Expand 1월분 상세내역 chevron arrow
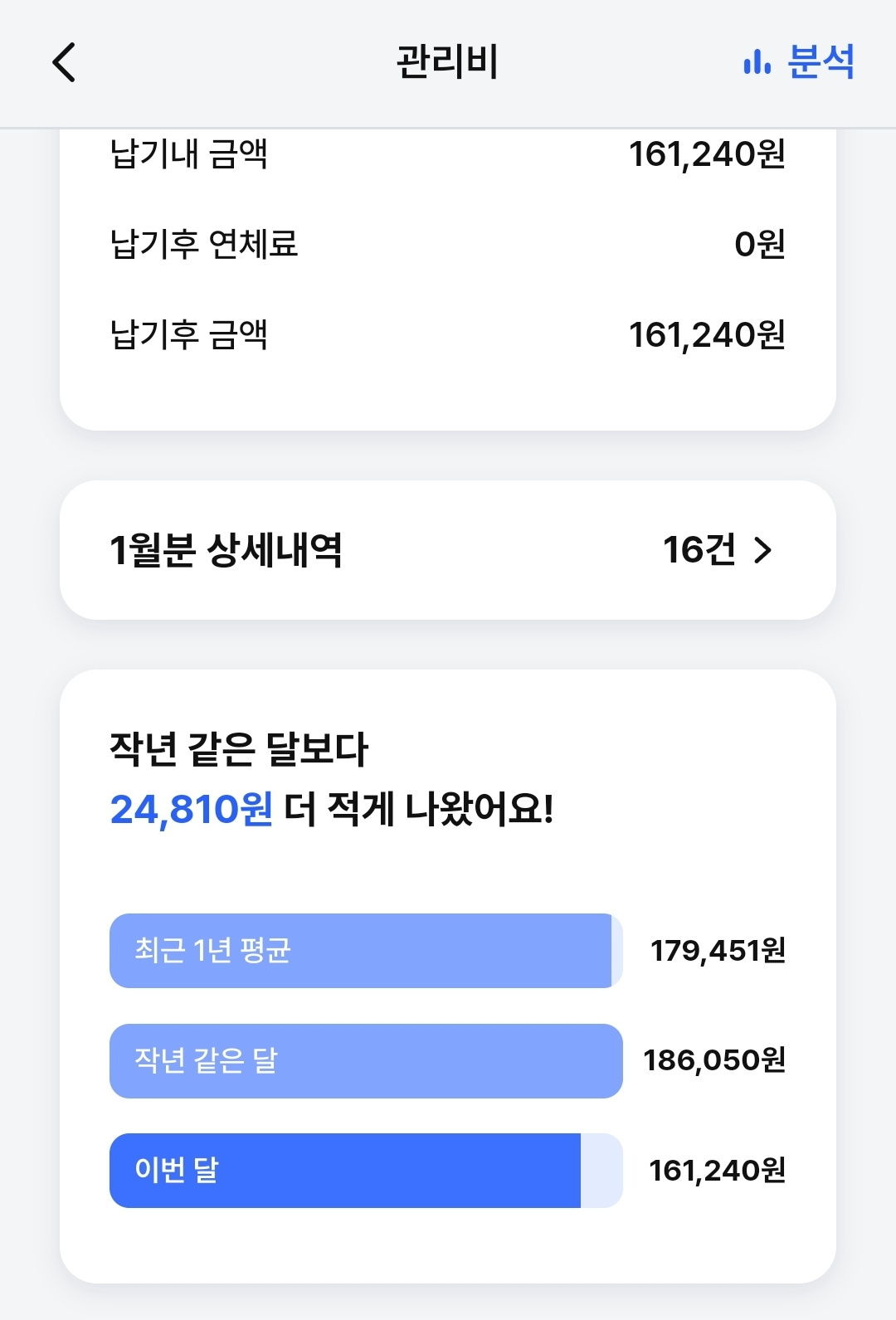The height and width of the screenshot is (1320, 896). pyautogui.click(x=763, y=550)
